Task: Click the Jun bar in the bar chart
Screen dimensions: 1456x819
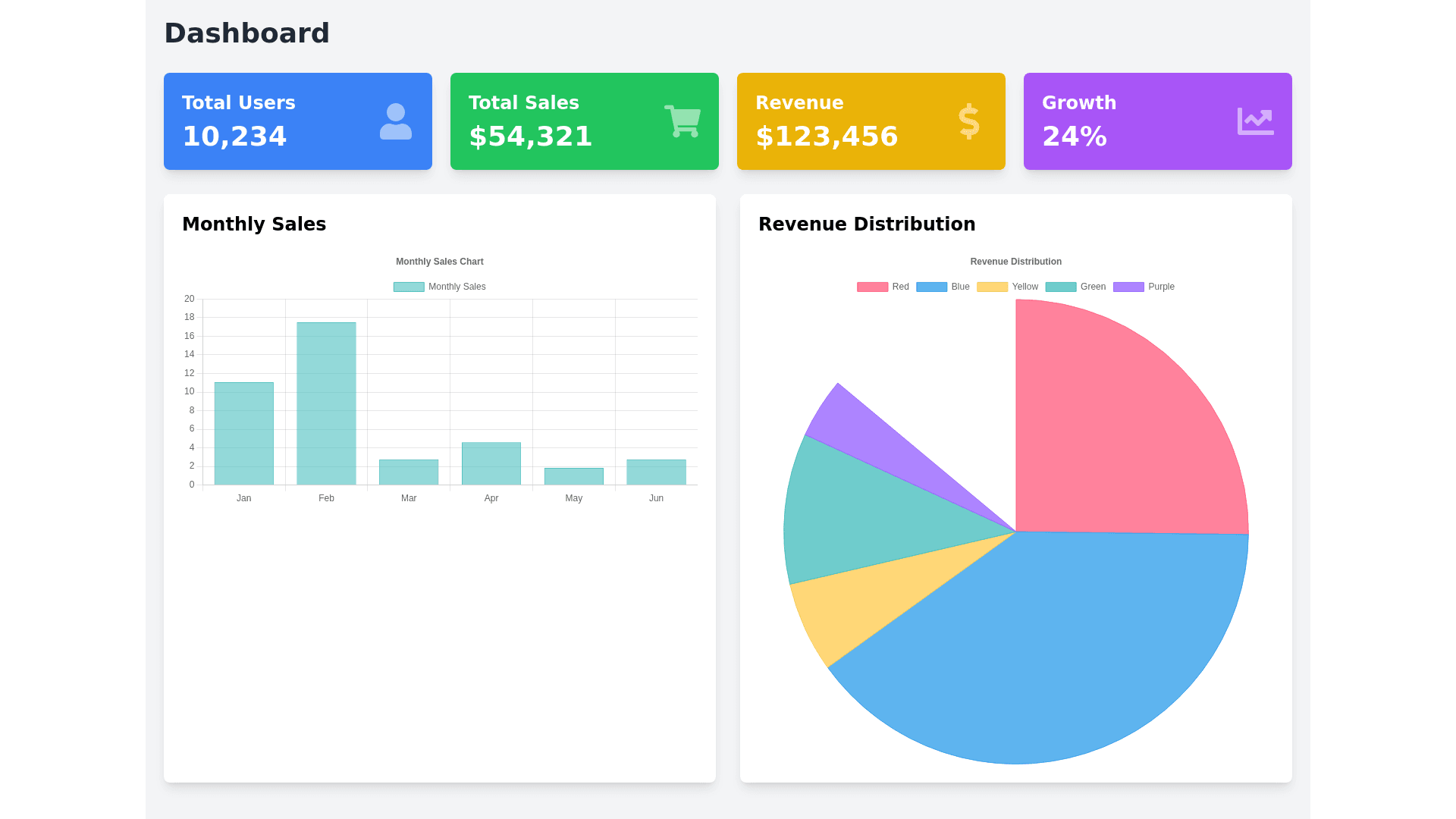Action: [x=656, y=472]
